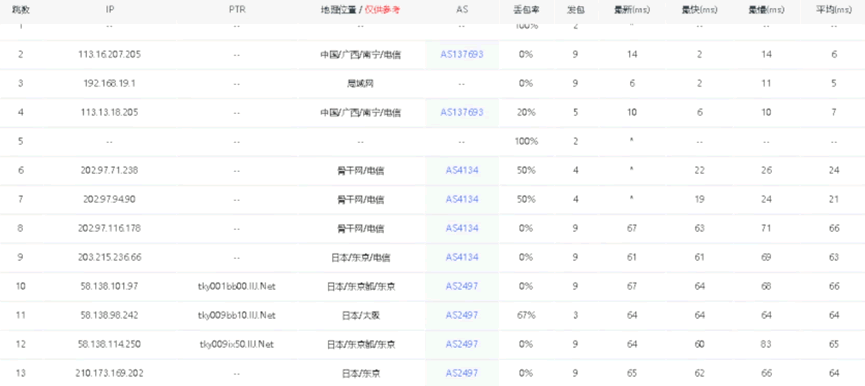Open AS2497 link for 58.138.114.250
Image resolution: width=865 pixels, height=386 pixels.
point(462,344)
